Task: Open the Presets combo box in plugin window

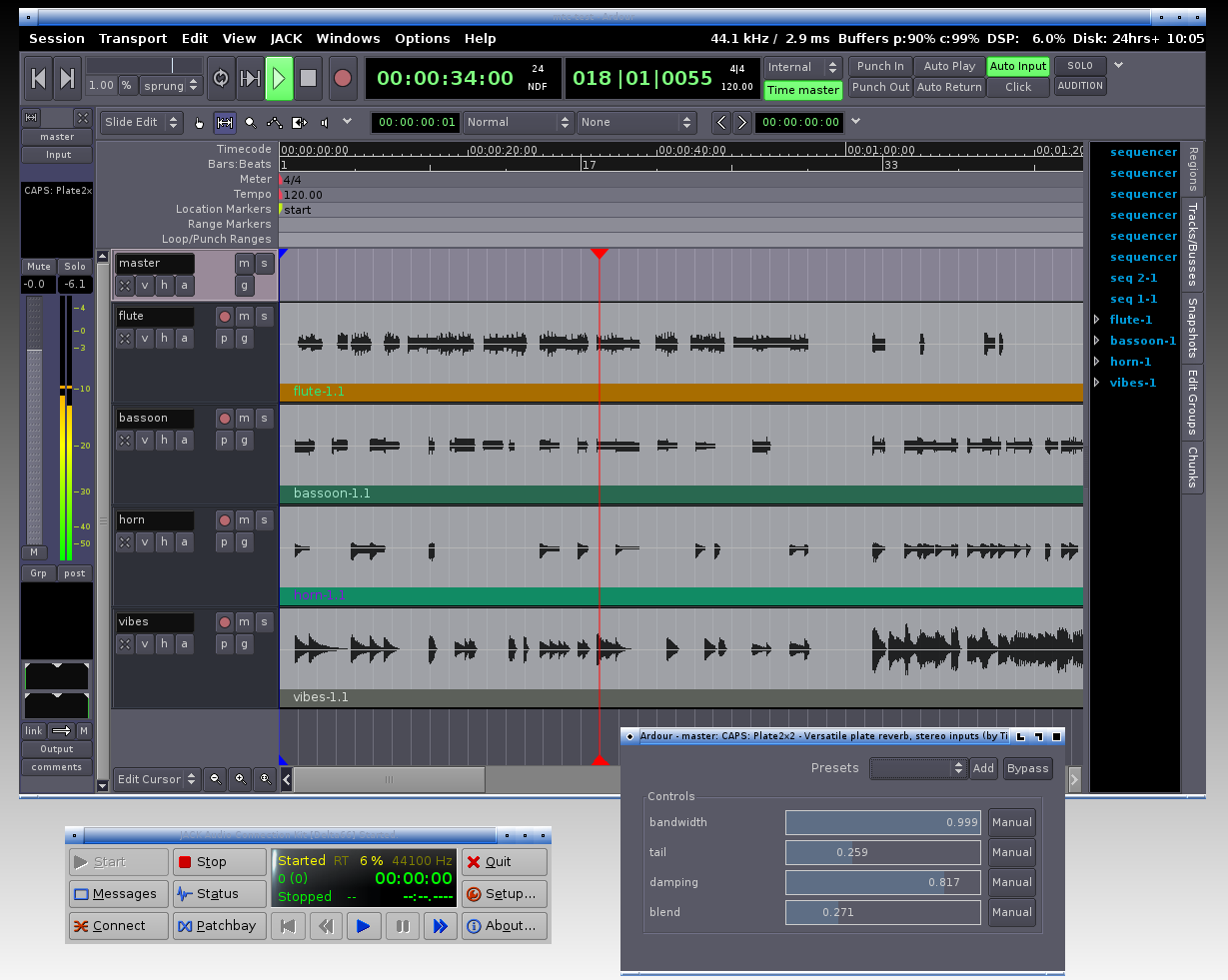Action: [918, 768]
